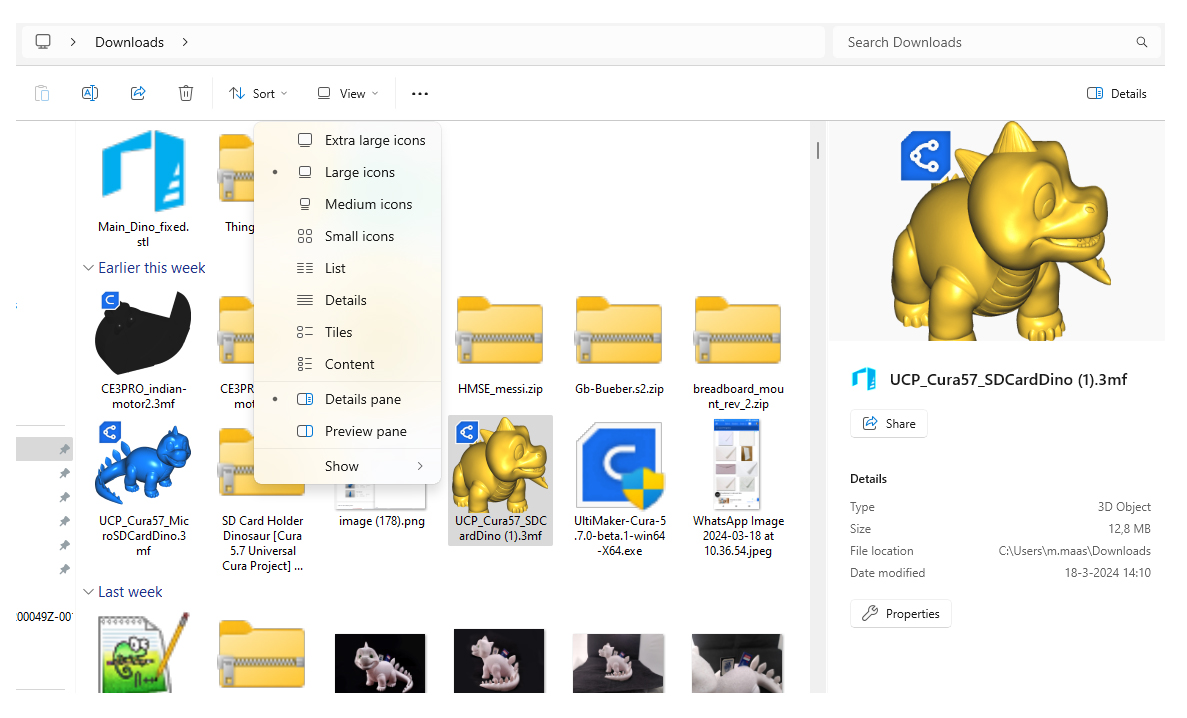1187x718 pixels.
Task: Open the See more (three dots) menu
Action: pyautogui.click(x=419, y=94)
